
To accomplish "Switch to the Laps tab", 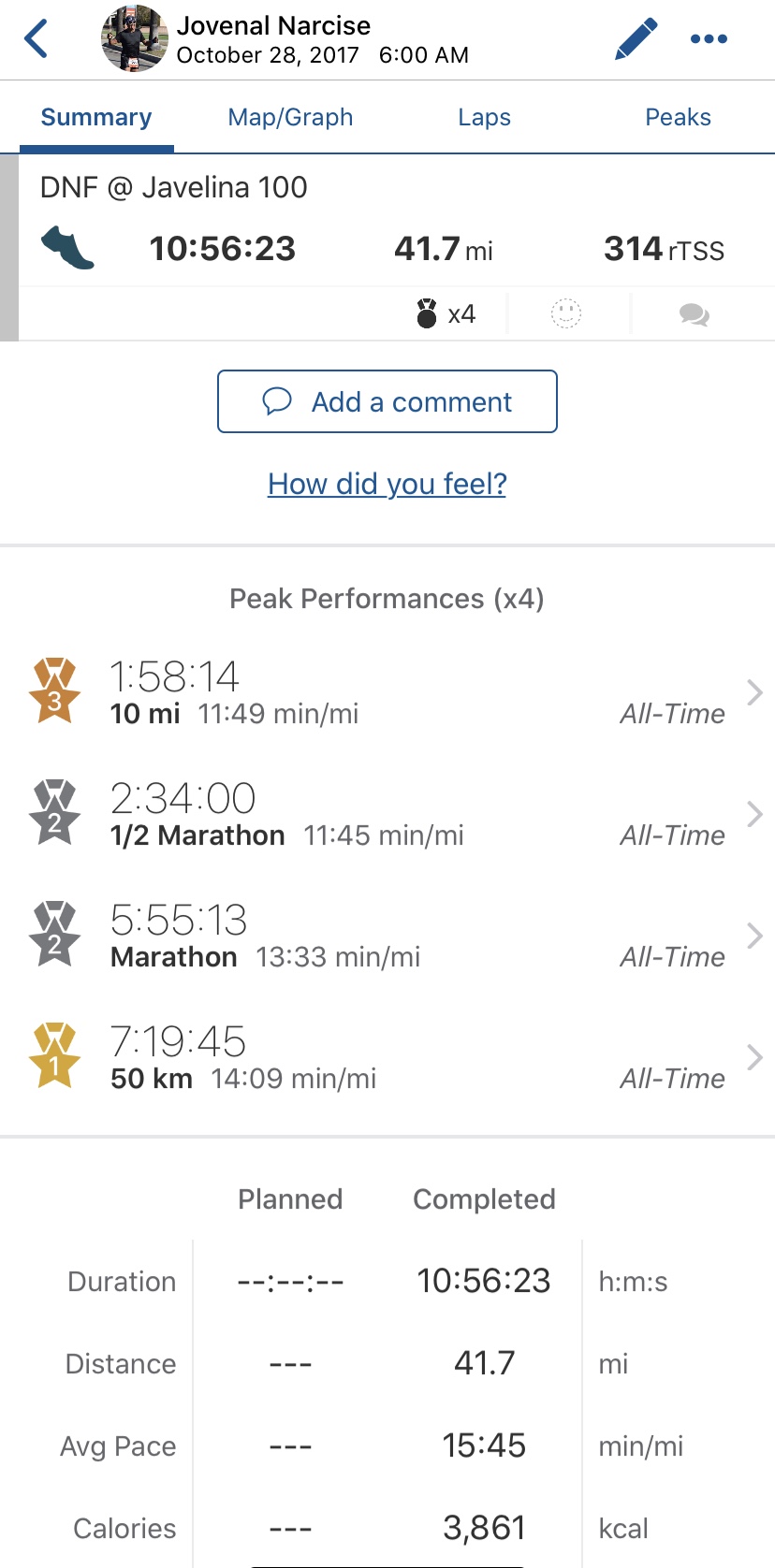I will tap(484, 117).
